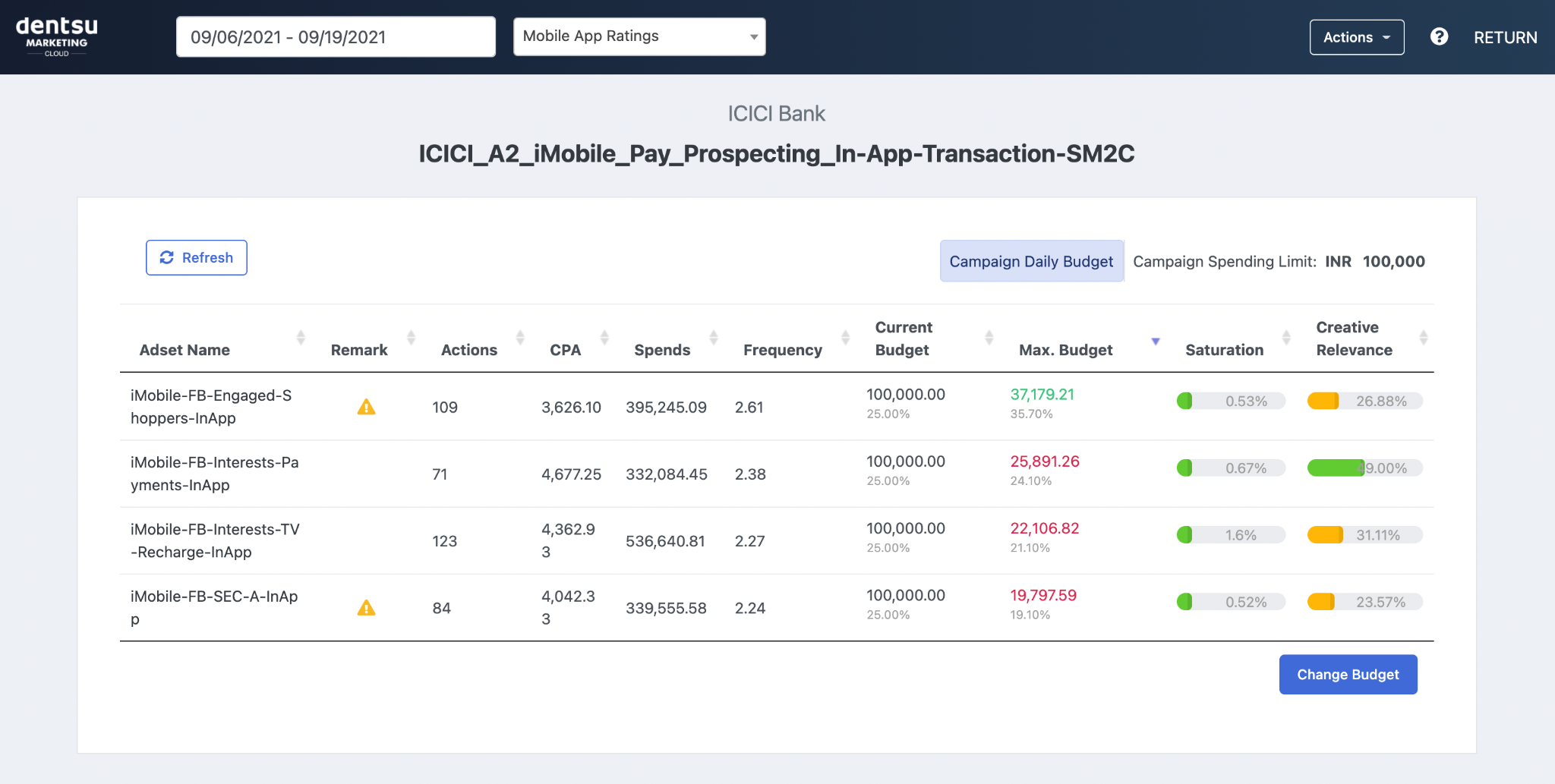Viewport: 1555px width, 784px height.
Task: Click saturation bar showing 1.6%
Action: pos(1231,535)
